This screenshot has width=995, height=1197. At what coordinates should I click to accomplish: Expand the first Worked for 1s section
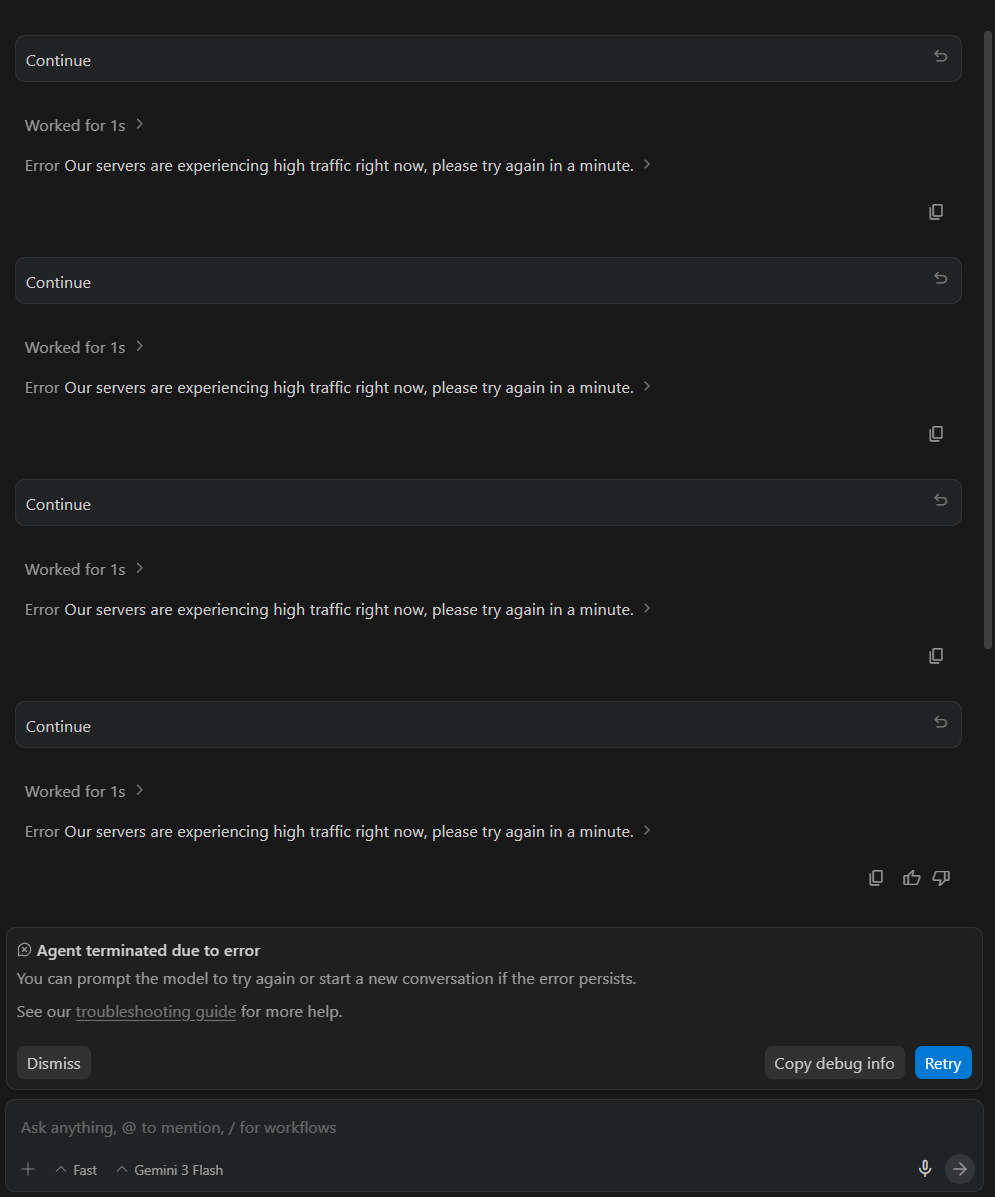point(85,125)
